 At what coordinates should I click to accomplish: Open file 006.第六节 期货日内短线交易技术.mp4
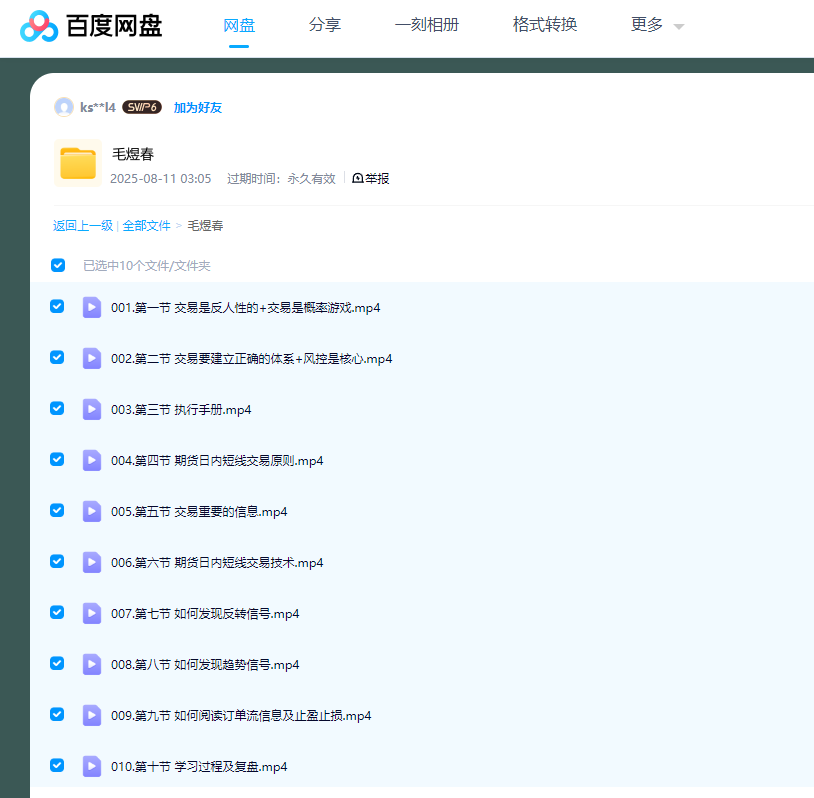[x=217, y=563]
